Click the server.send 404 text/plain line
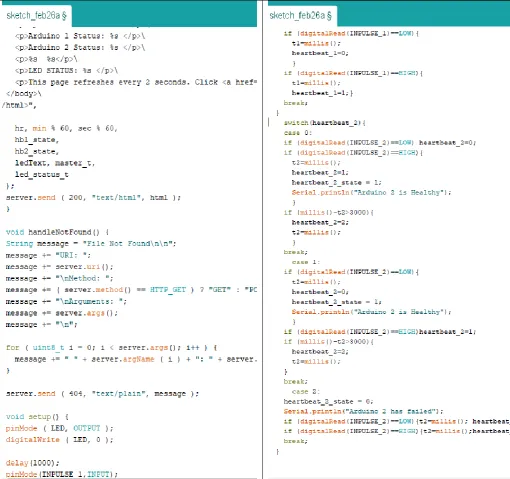 click(102, 394)
